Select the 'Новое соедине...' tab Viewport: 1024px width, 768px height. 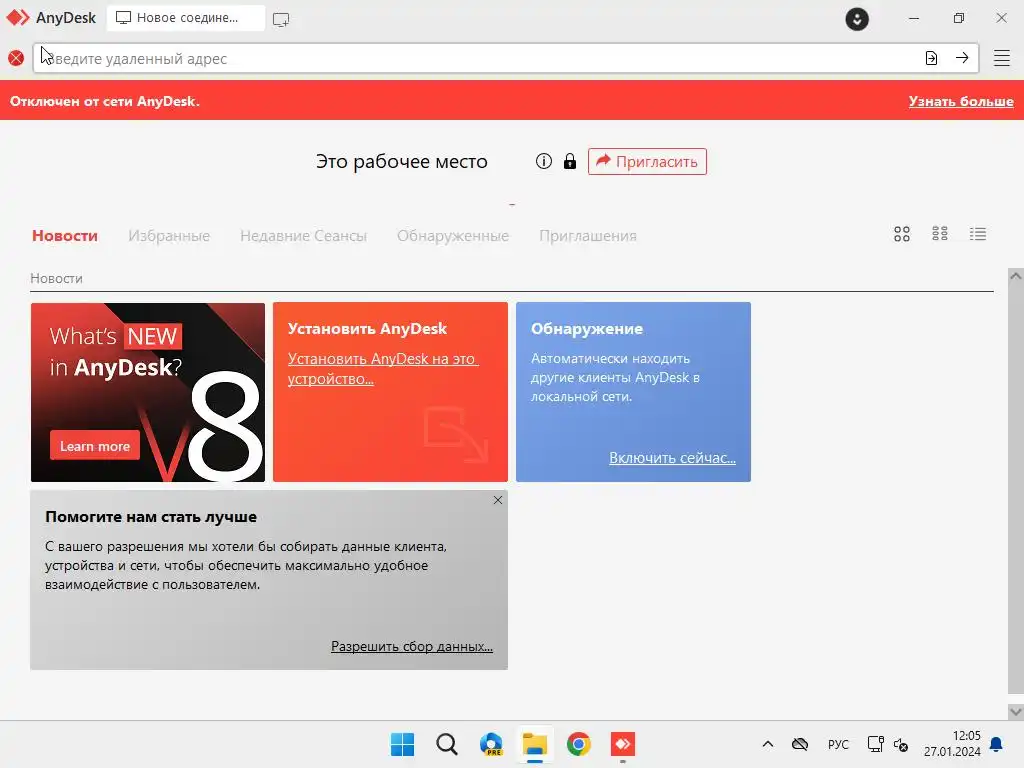pos(186,18)
